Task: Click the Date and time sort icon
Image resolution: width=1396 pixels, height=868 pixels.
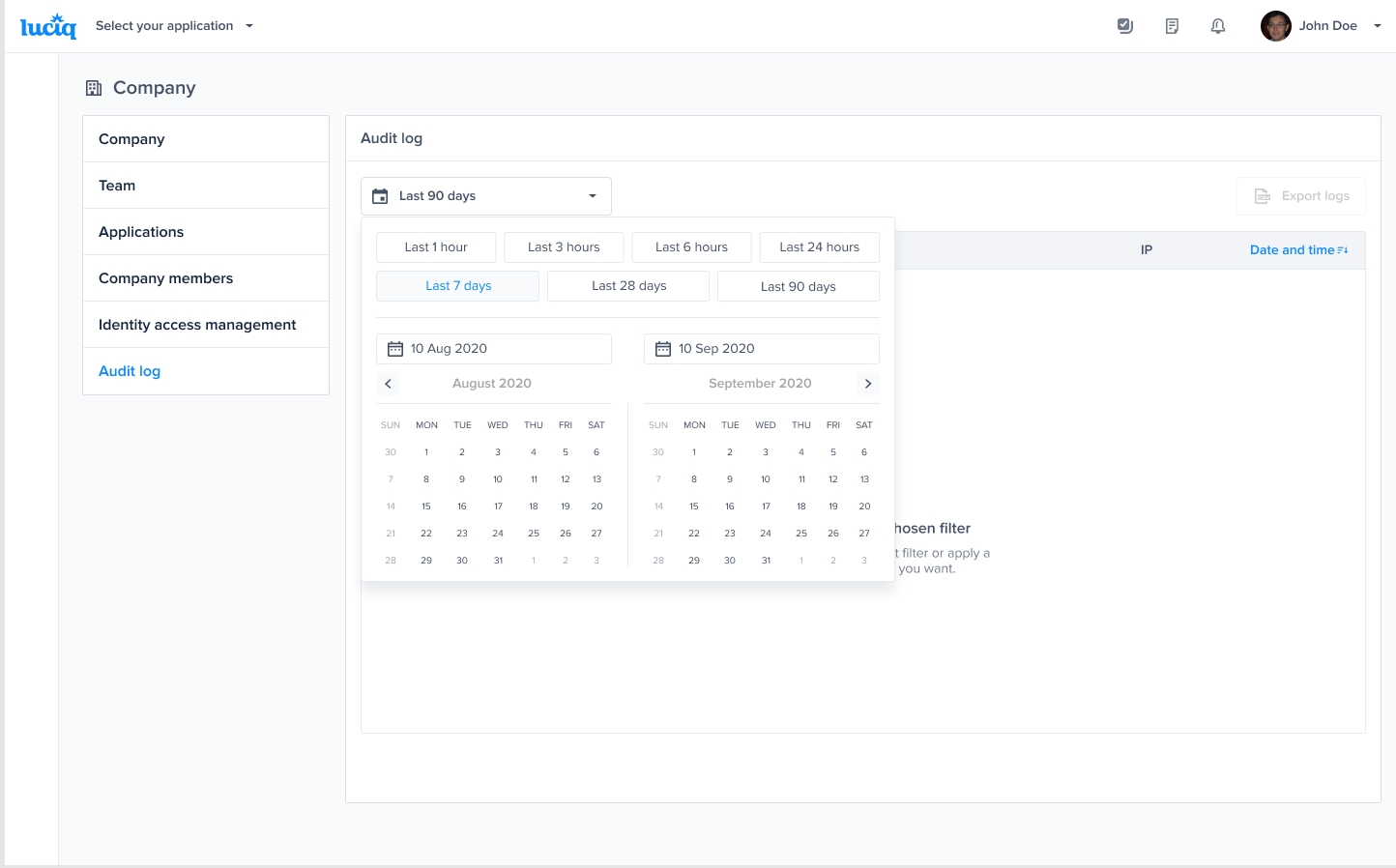Action: pos(1343,250)
